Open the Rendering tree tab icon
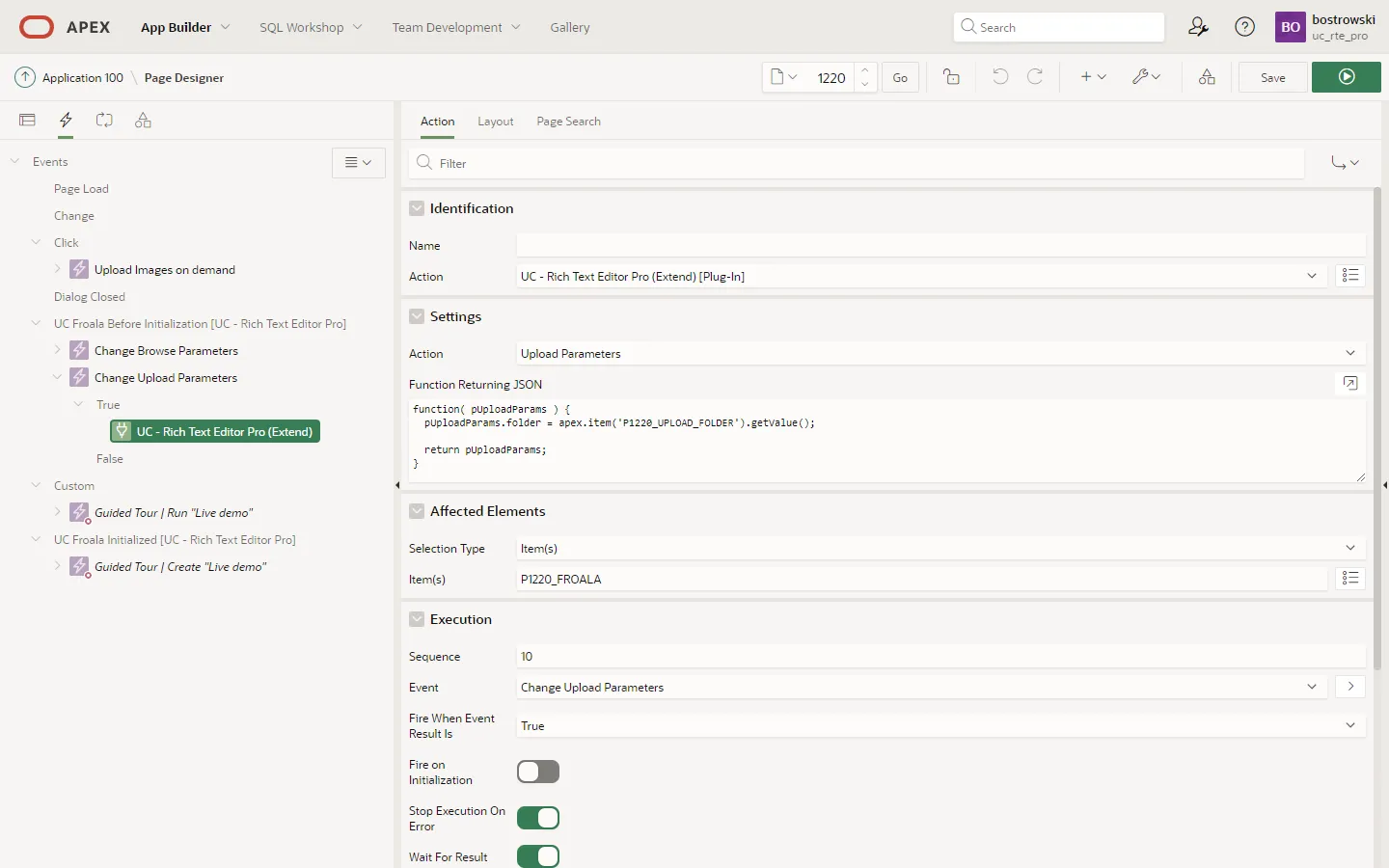 point(27,121)
